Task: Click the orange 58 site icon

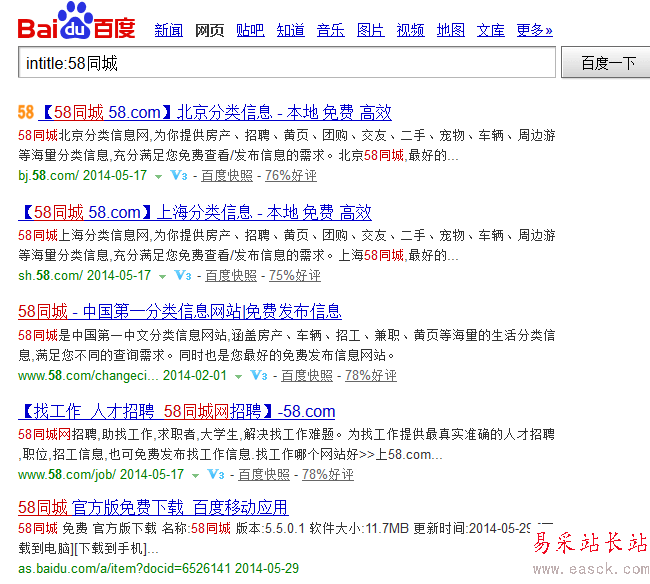Action: coord(26,112)
